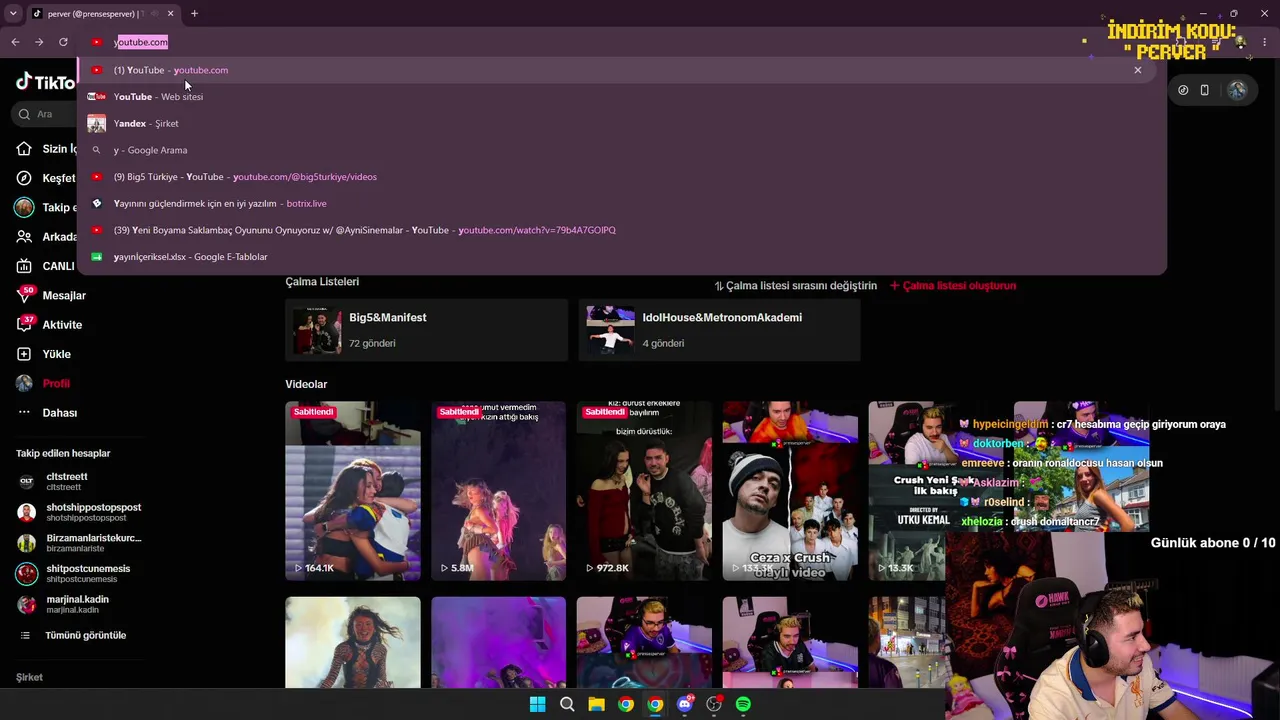The height and width of the screenshot is (720, 1280).
Task: Open the IdolHouse&MetronomAkademi playlist
Action: tap(719, 330)
